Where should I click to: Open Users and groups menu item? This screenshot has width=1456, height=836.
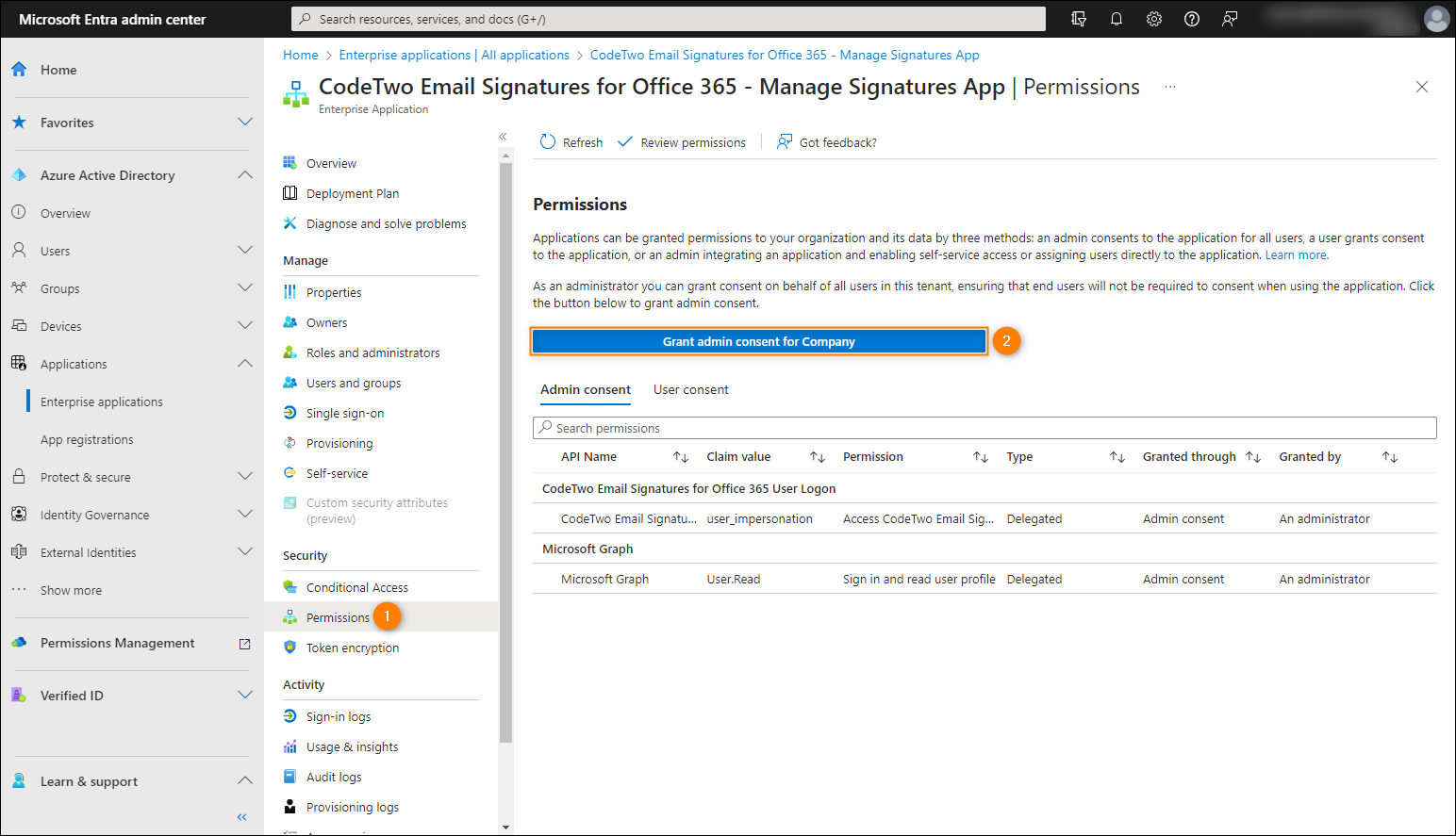[354, 383]
